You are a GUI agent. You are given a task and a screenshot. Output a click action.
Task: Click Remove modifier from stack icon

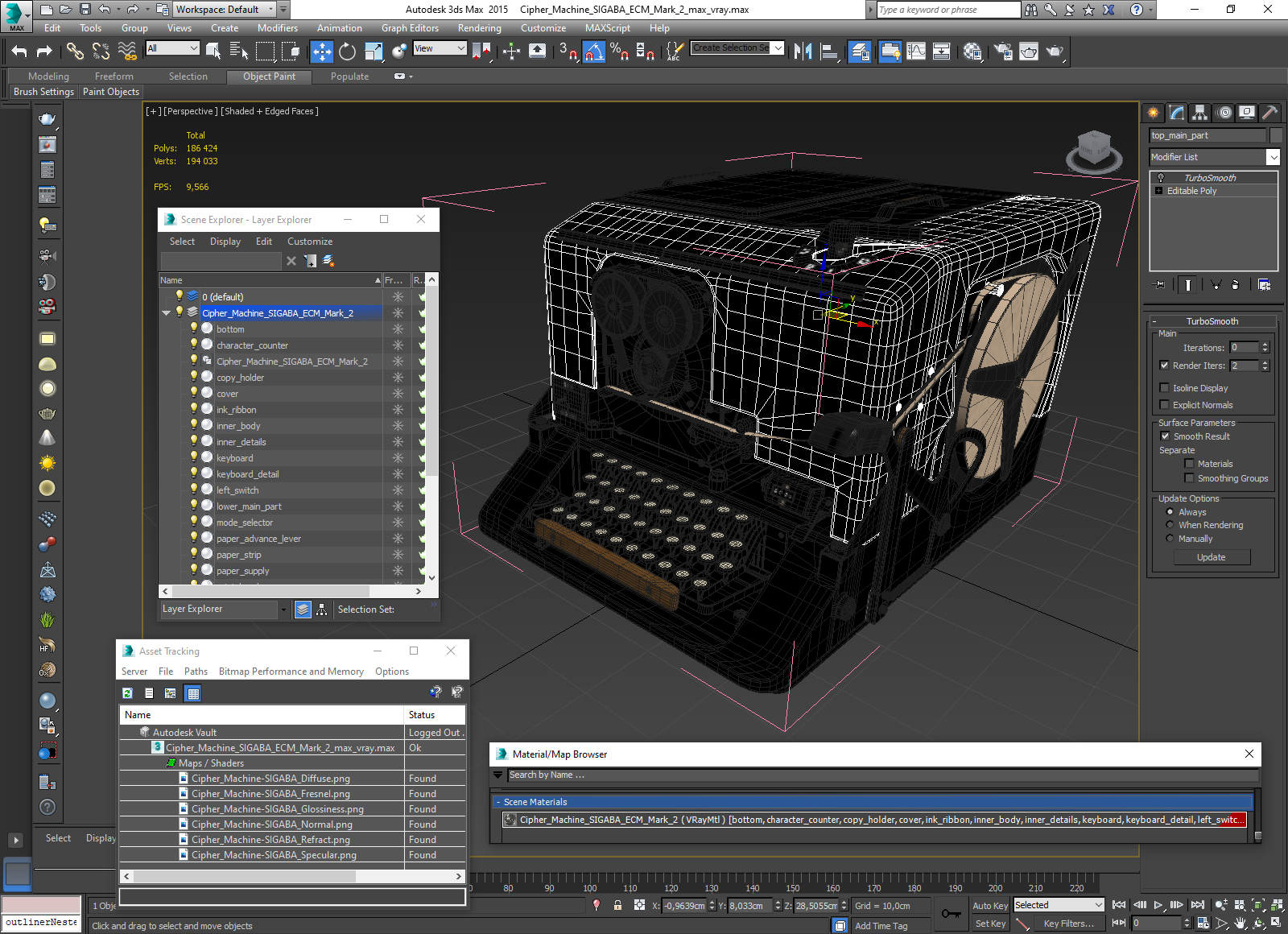click(x=1235, y=284)
